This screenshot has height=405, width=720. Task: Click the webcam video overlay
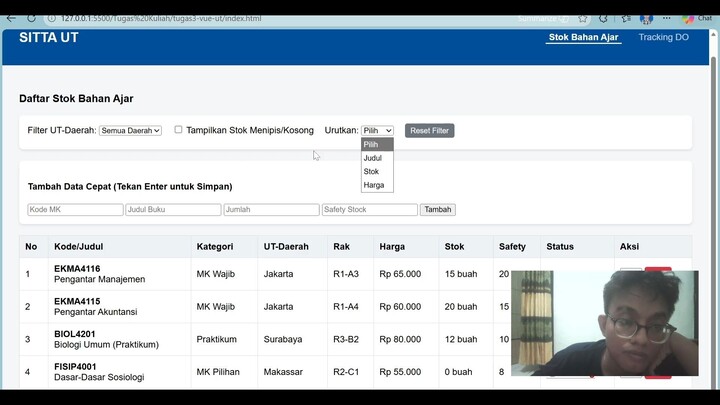(605, 323)
